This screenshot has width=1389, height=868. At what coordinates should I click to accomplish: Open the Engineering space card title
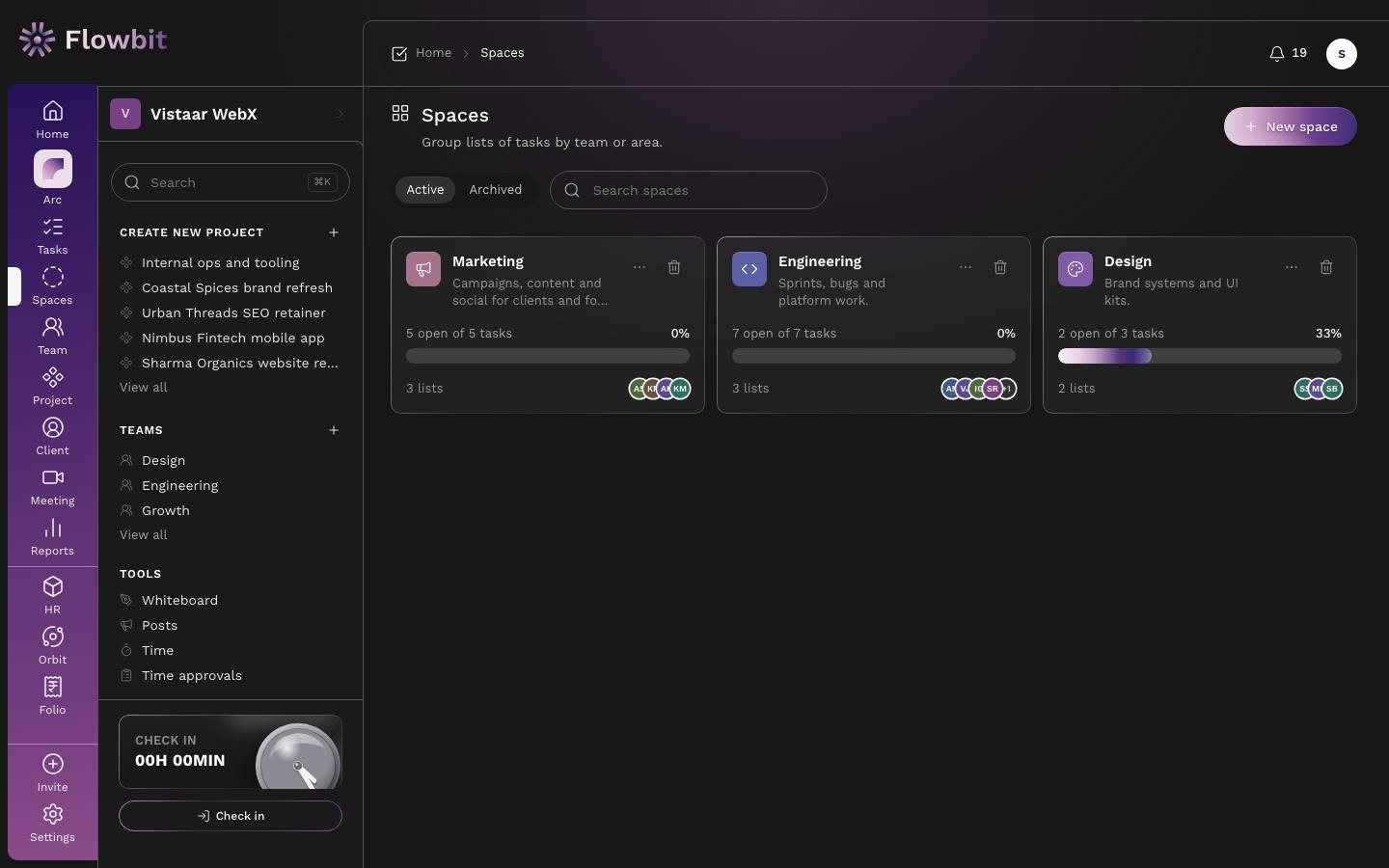pos(820,261)
